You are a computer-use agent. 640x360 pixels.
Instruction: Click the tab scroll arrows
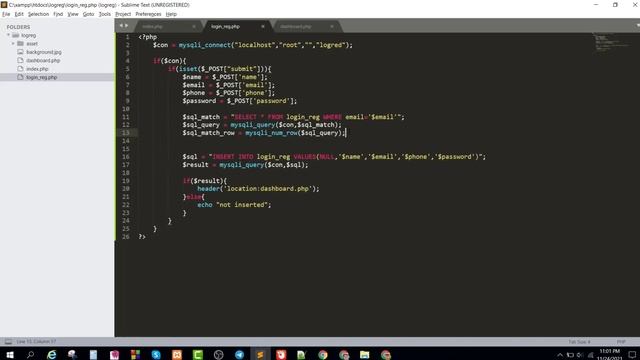pyautogui.click(x=124, y=25)
